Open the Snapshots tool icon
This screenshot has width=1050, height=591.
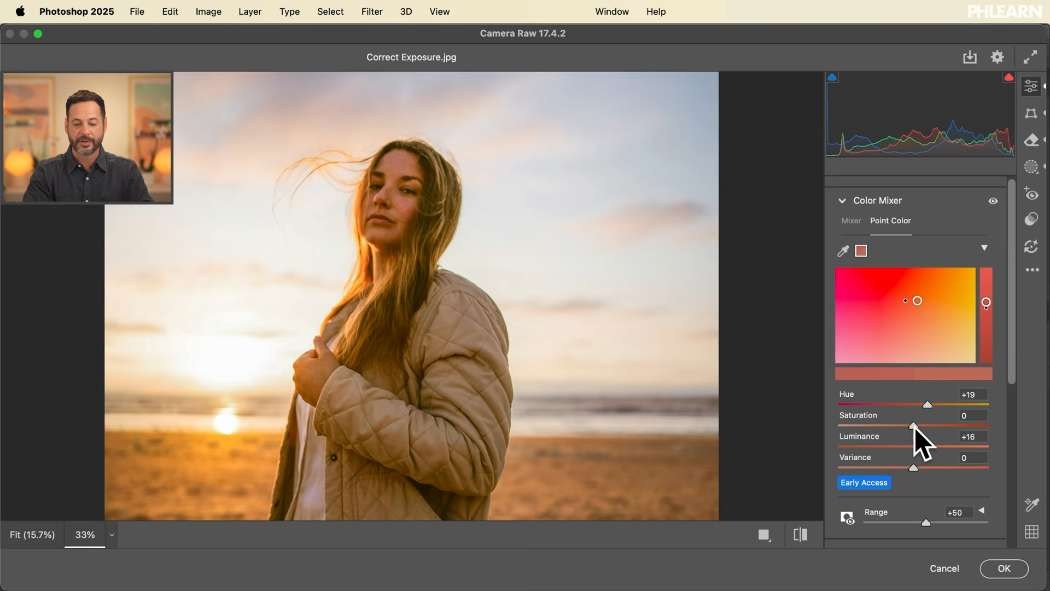click(x=1031, y=220)
